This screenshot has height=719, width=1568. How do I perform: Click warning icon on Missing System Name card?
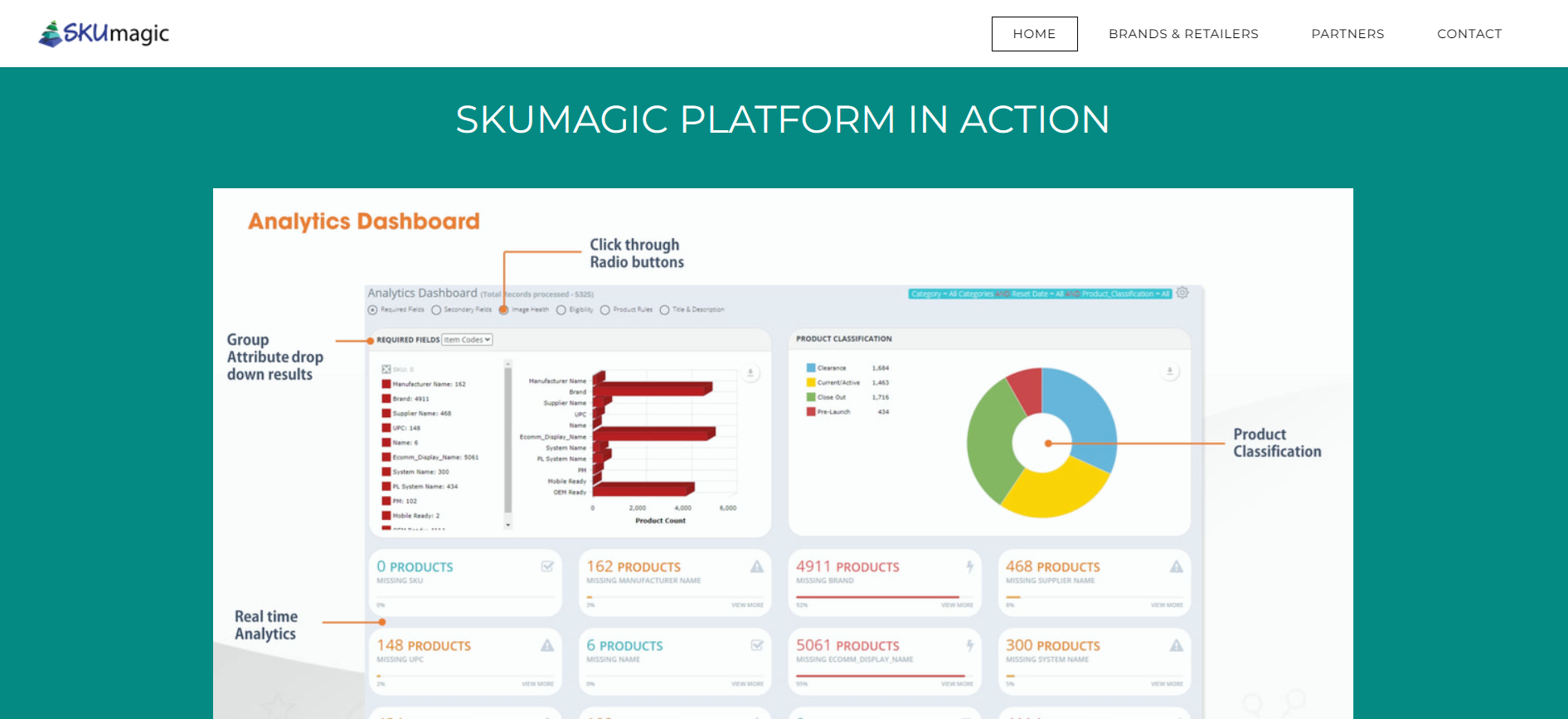[1177, 645]
